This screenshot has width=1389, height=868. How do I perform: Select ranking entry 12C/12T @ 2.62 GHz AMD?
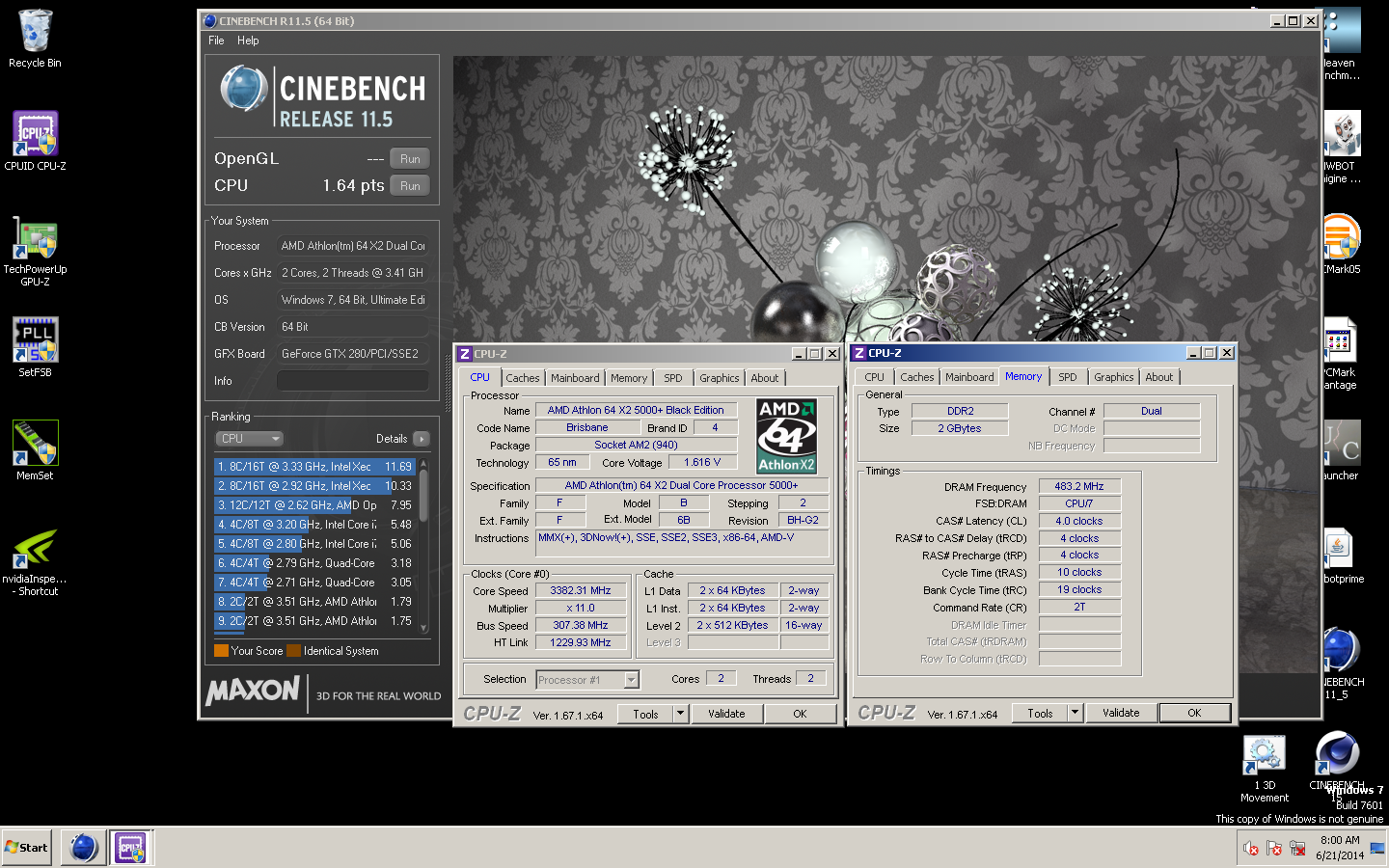pos(315,505)
